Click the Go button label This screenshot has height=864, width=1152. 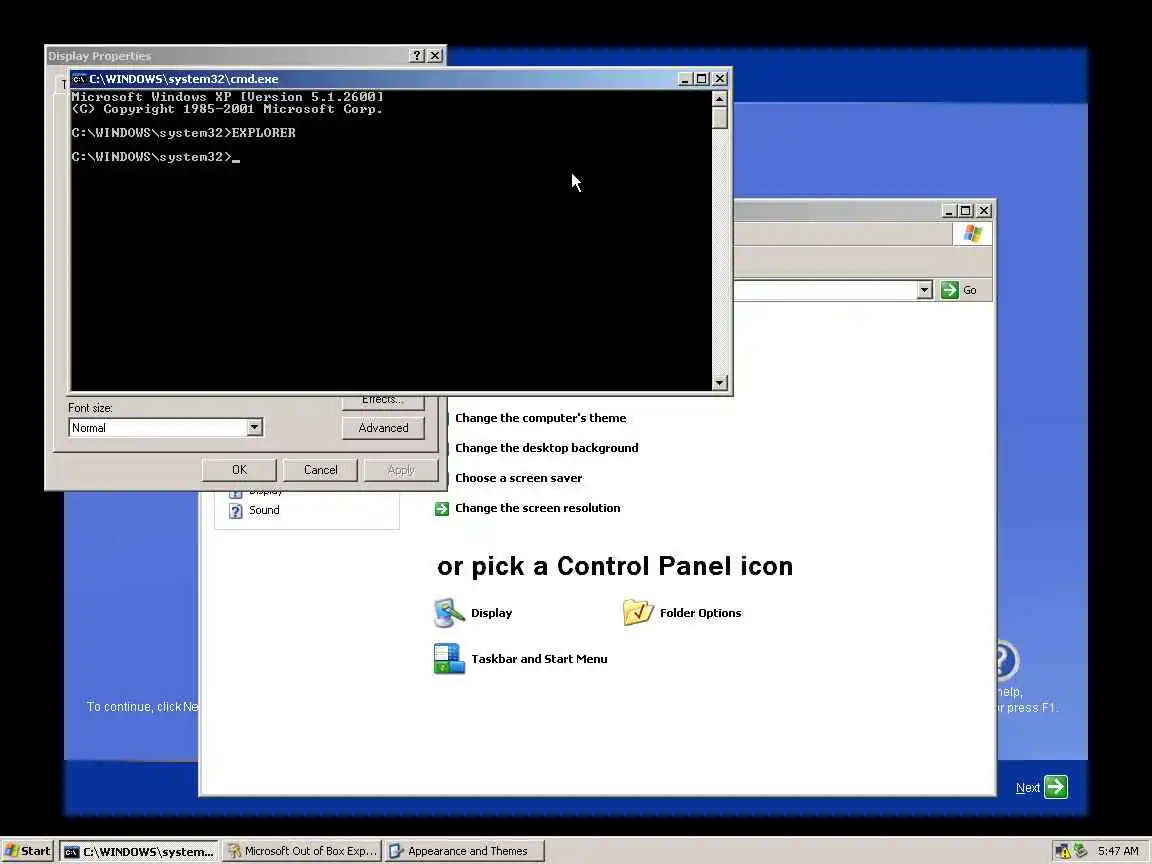[970, 291]
